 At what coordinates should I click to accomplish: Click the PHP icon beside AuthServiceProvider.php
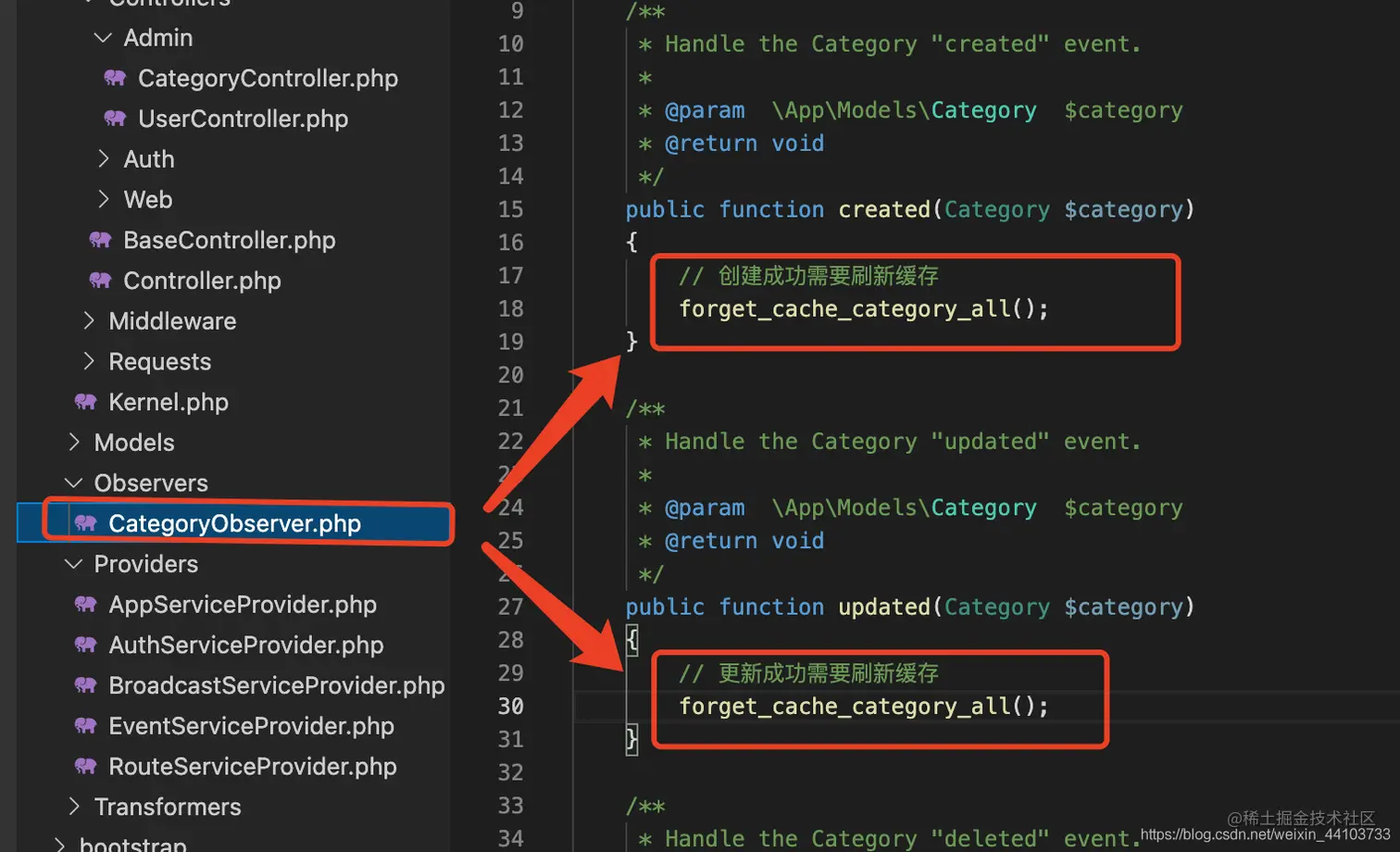click(85, 645)
